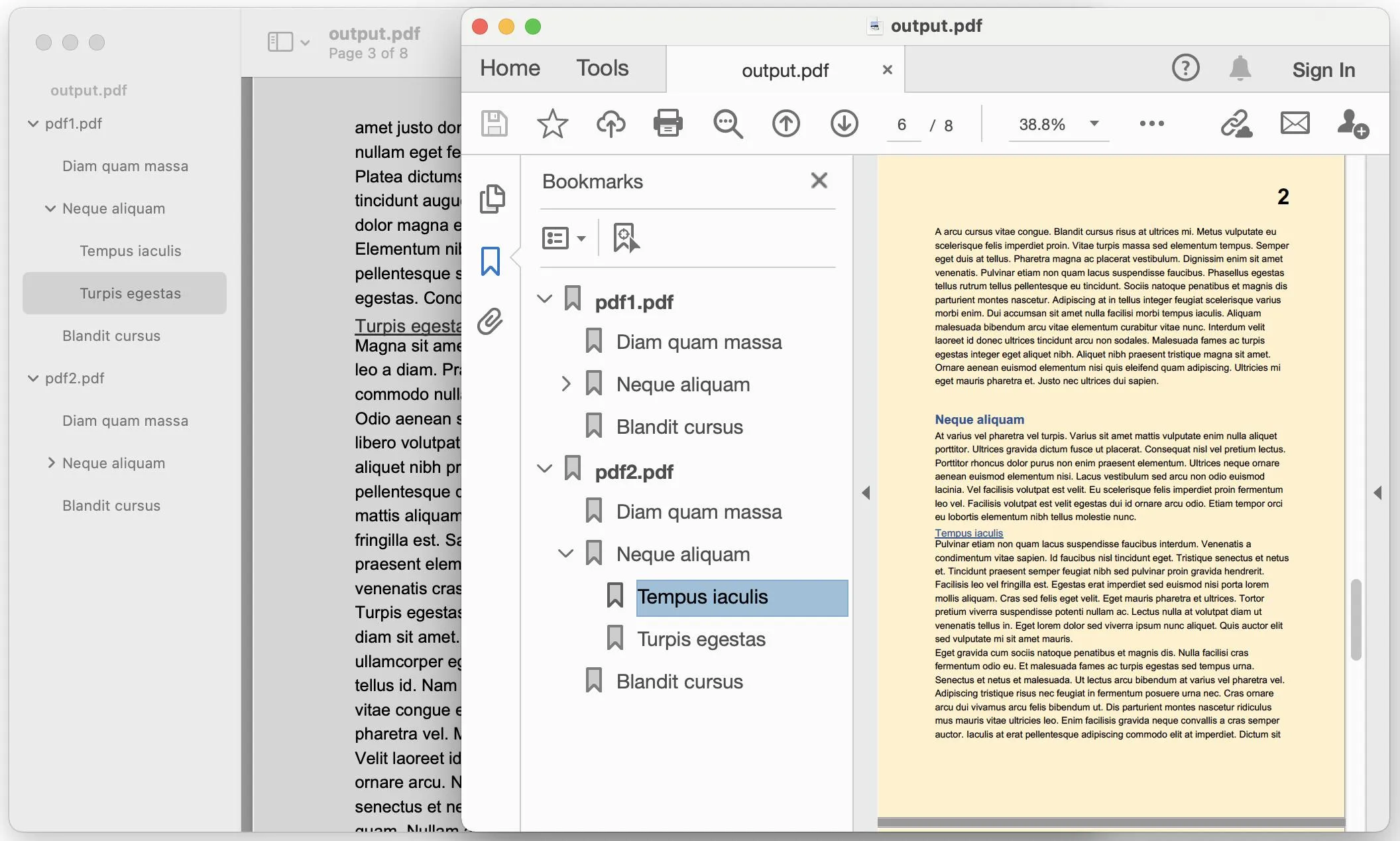This screenshot has height=841, width=1400.
Task: Open zoom level 38.8% dropdown
Action: coord(1094,123)
